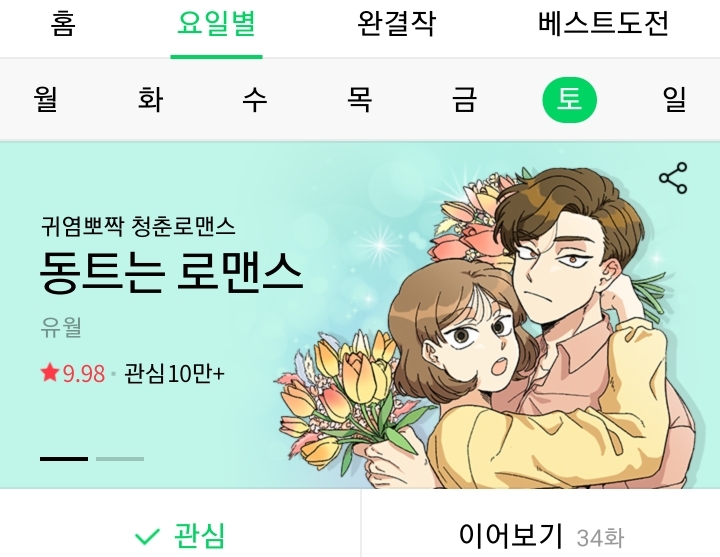
Task: Open the 베스트도전 tab
Action: point(603,23)
